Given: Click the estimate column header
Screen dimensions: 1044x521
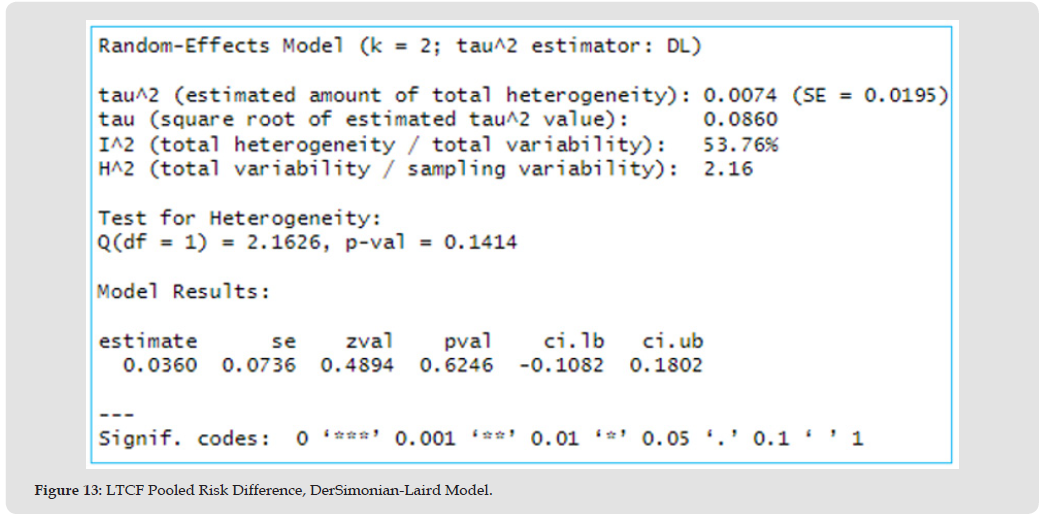Looking at the screenshot, I should tap(148, 341).
